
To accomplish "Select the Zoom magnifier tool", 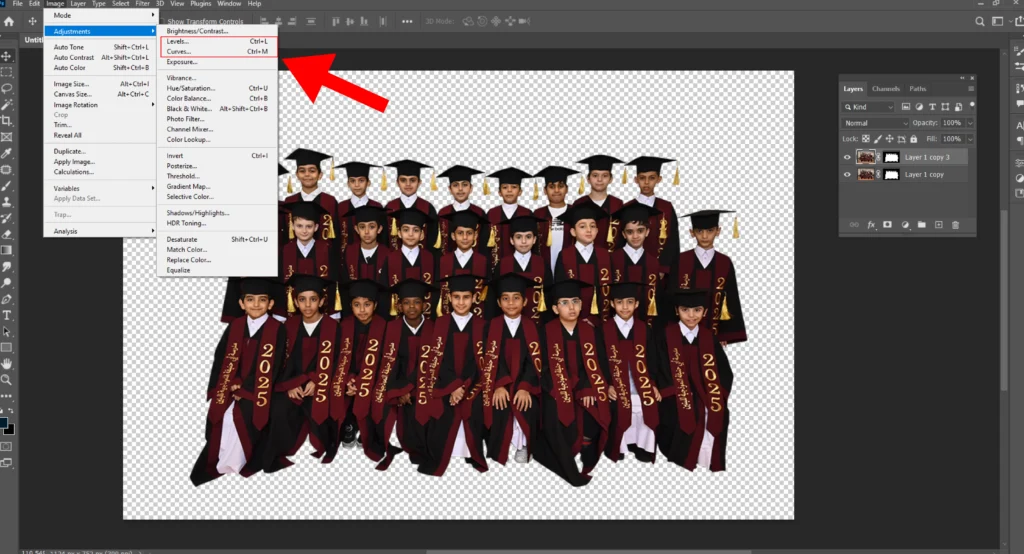I will [x=7, y=379].
